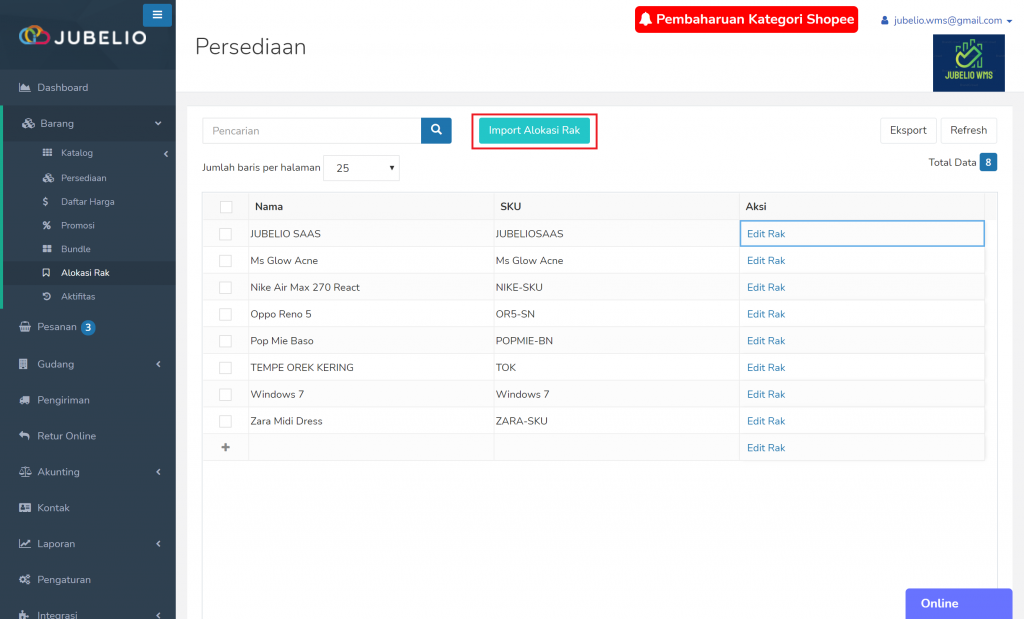Click the Pengaturan gears icon

pyautogui.click(x=25, y=579)
